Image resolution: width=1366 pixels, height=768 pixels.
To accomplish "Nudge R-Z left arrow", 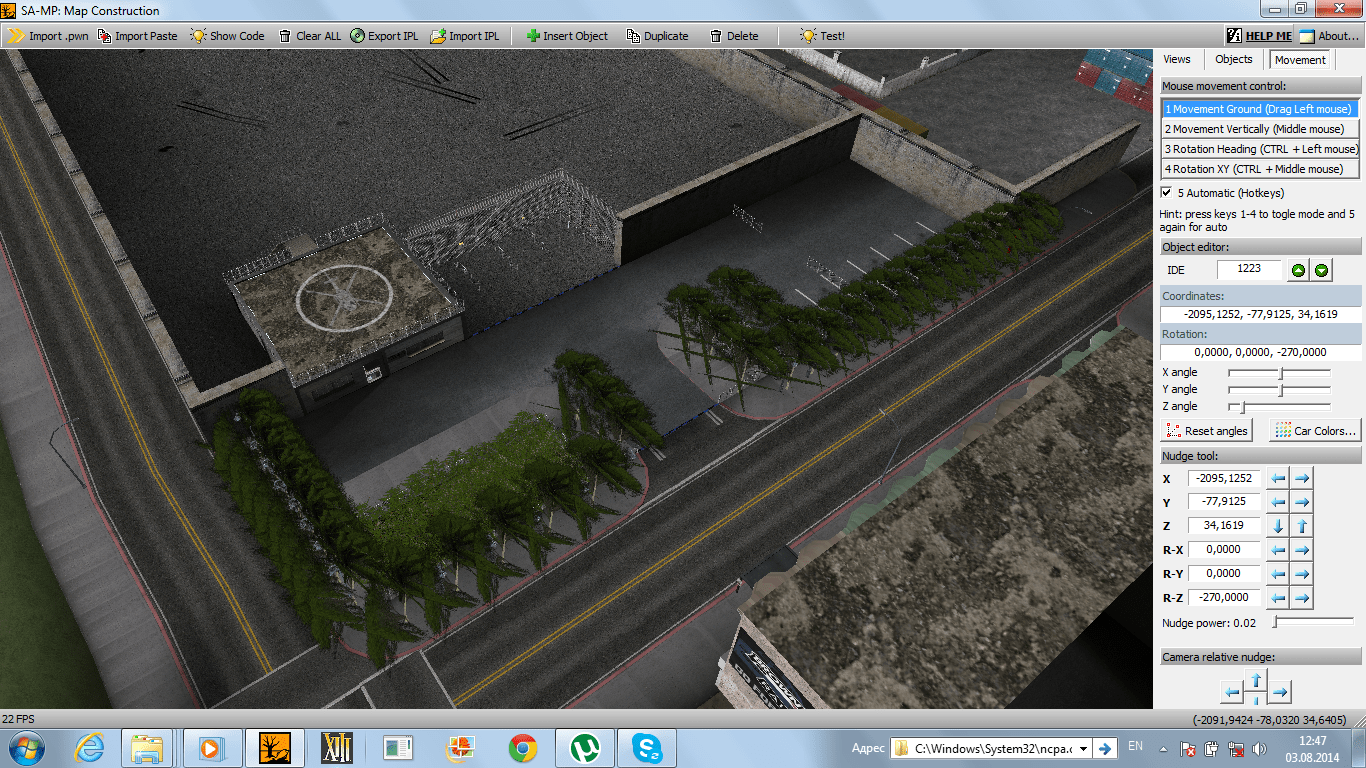I will (1278, 598).
